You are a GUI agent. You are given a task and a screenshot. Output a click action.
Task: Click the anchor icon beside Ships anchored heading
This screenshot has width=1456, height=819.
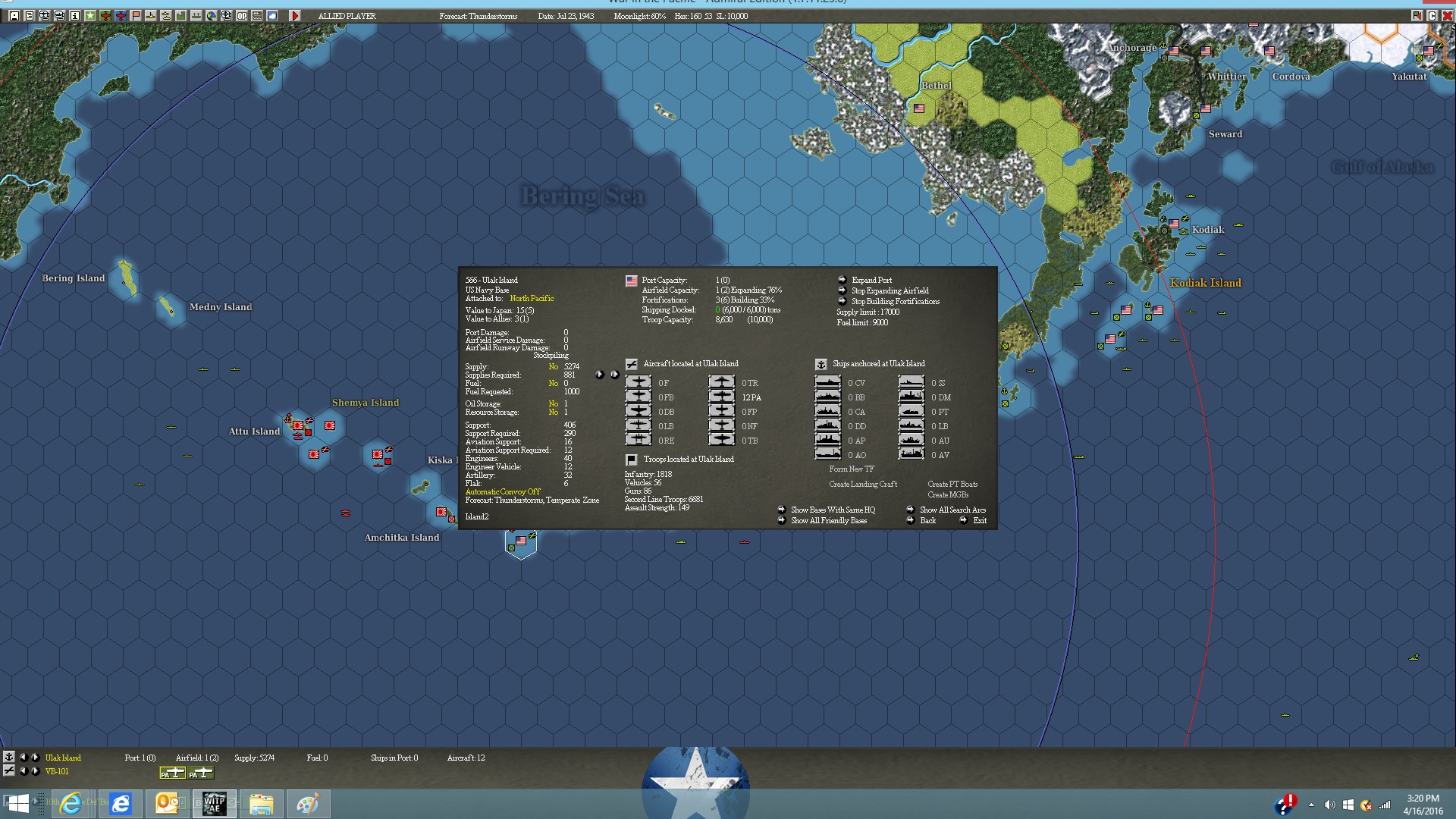pyautogui.click(x=821, y=364)
